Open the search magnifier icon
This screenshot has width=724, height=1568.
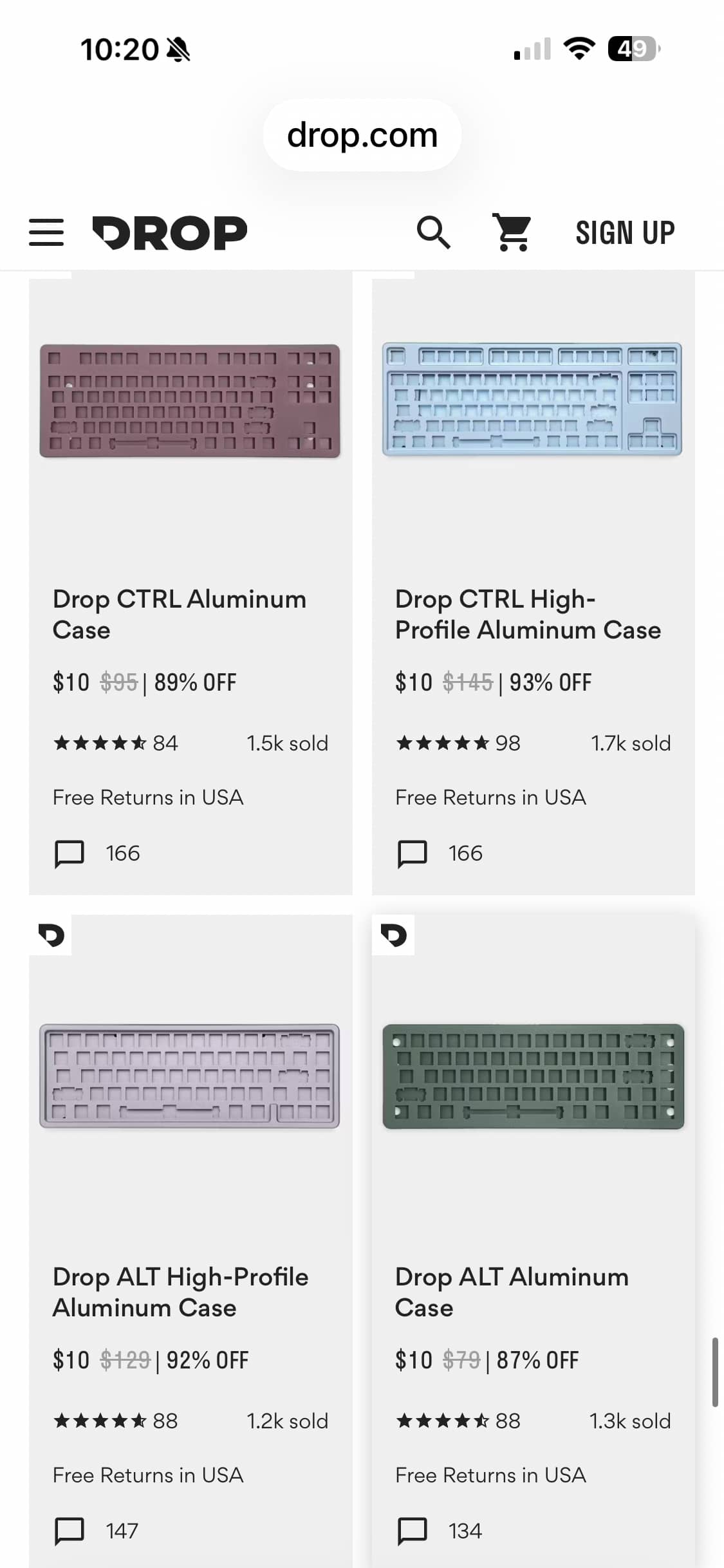tap(433, 232)
